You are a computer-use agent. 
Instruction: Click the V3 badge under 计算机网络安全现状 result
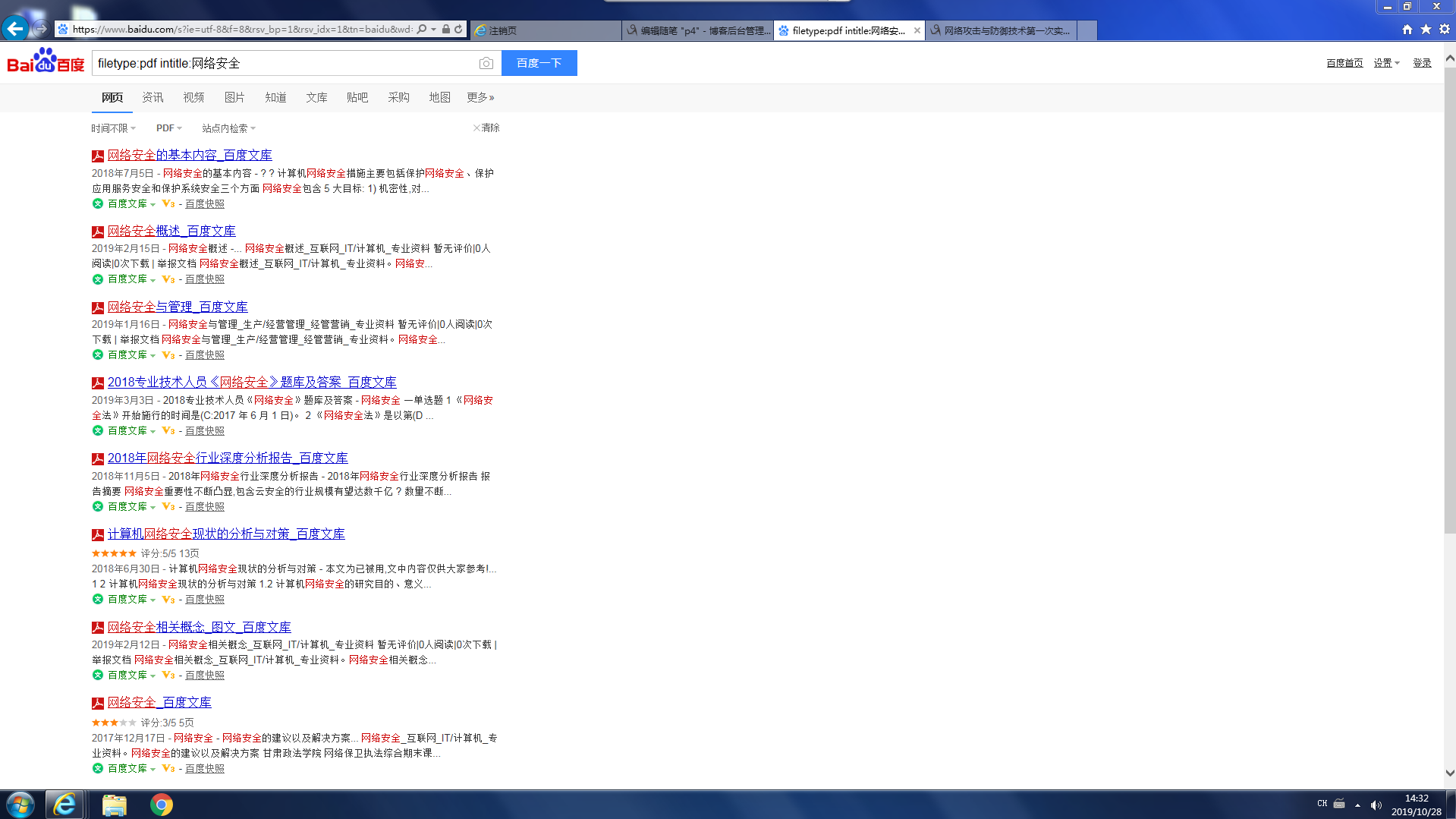click(168, 600)
